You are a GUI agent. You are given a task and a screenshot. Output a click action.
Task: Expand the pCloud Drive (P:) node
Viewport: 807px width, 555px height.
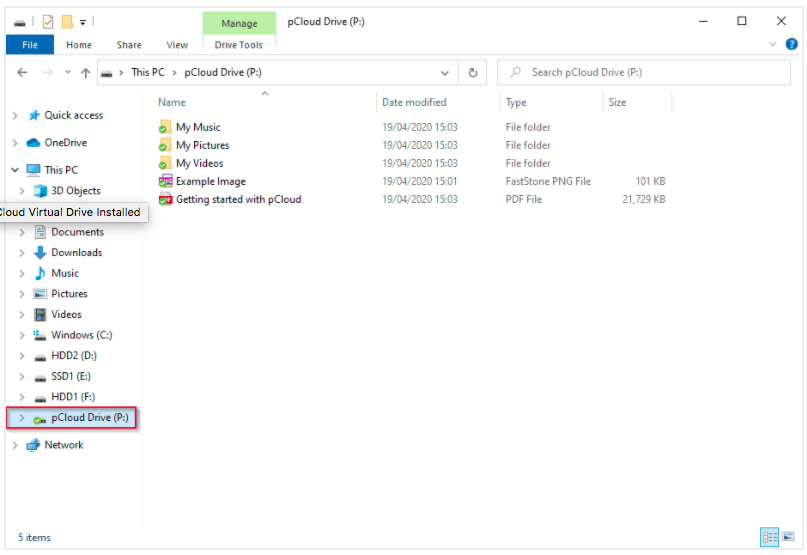tap(22, 418)
